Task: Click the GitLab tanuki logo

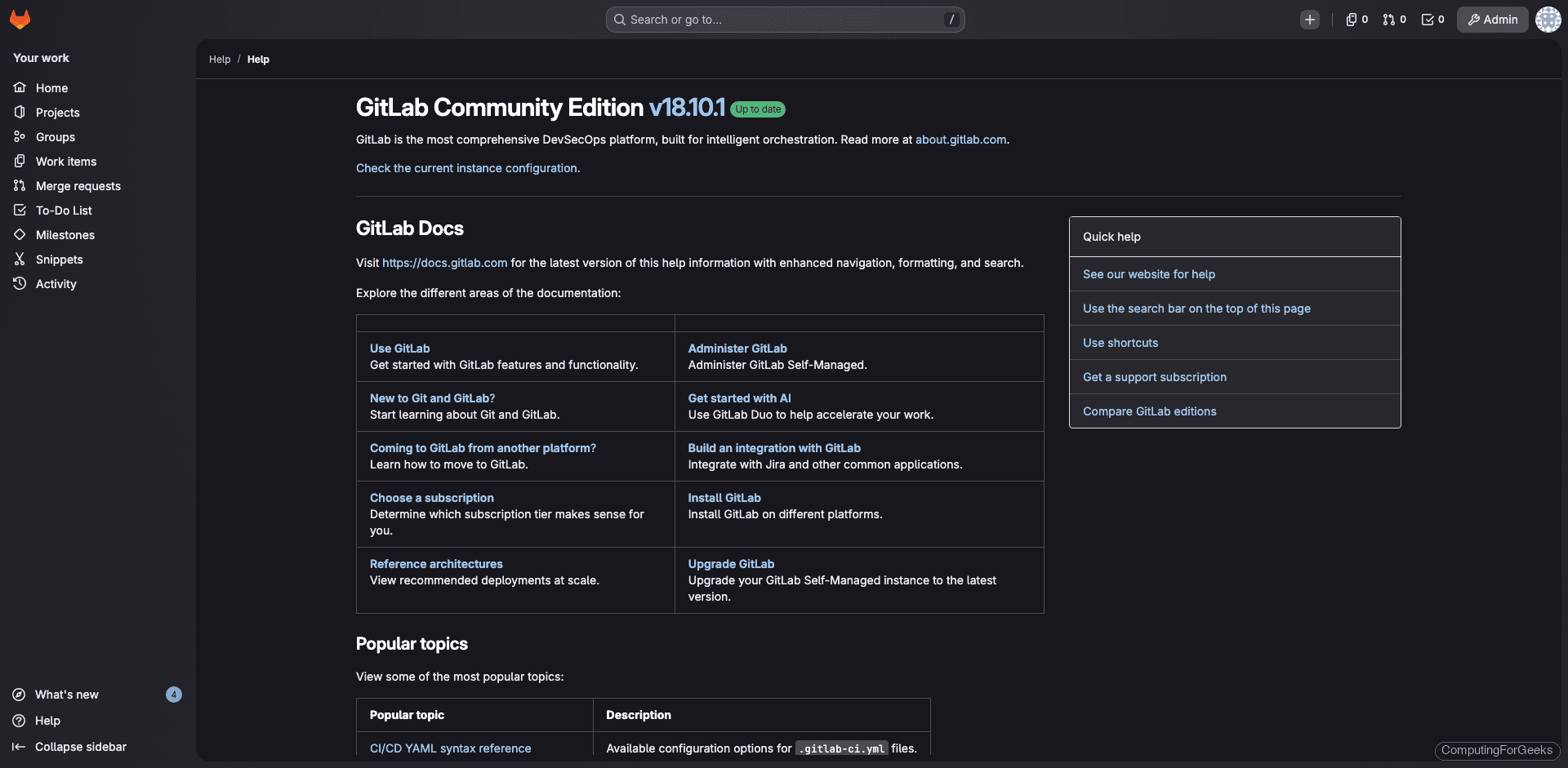Action: (20, 19)
